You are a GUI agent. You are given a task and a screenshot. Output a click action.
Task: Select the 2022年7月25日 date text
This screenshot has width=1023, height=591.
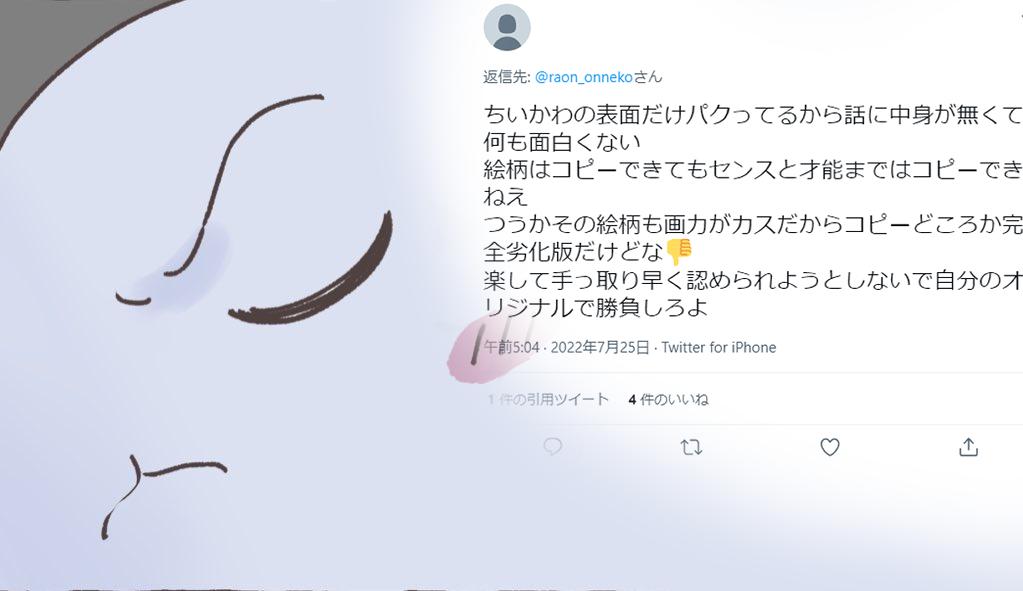click(x=600, y=347)
